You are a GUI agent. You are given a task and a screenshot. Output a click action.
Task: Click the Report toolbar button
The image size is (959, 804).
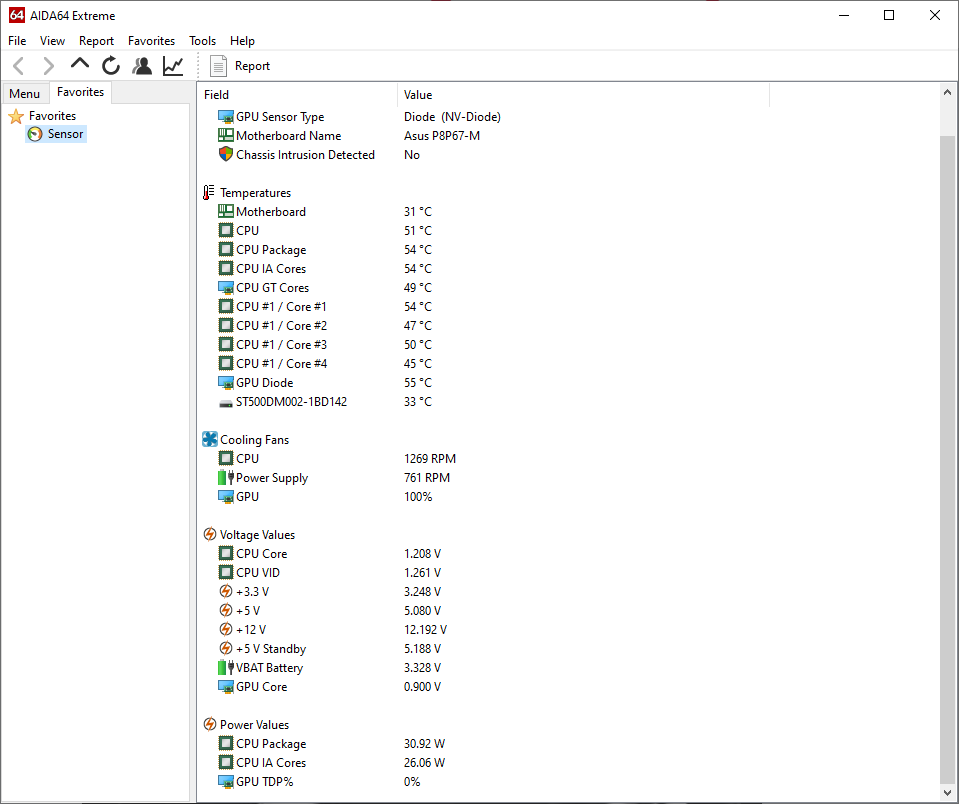pyautogui.click(x=240, y=66)
